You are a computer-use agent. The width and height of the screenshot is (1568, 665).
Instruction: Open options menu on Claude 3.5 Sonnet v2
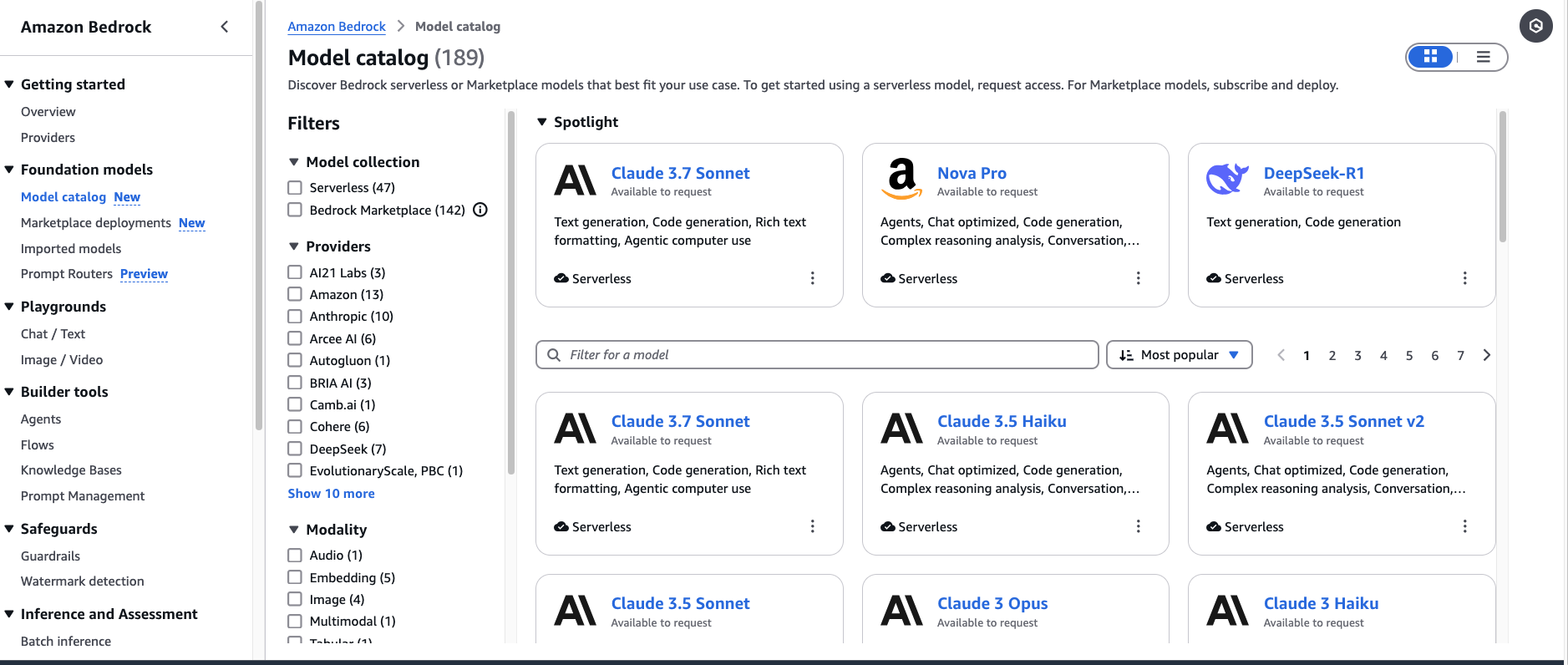[1464, 526]
